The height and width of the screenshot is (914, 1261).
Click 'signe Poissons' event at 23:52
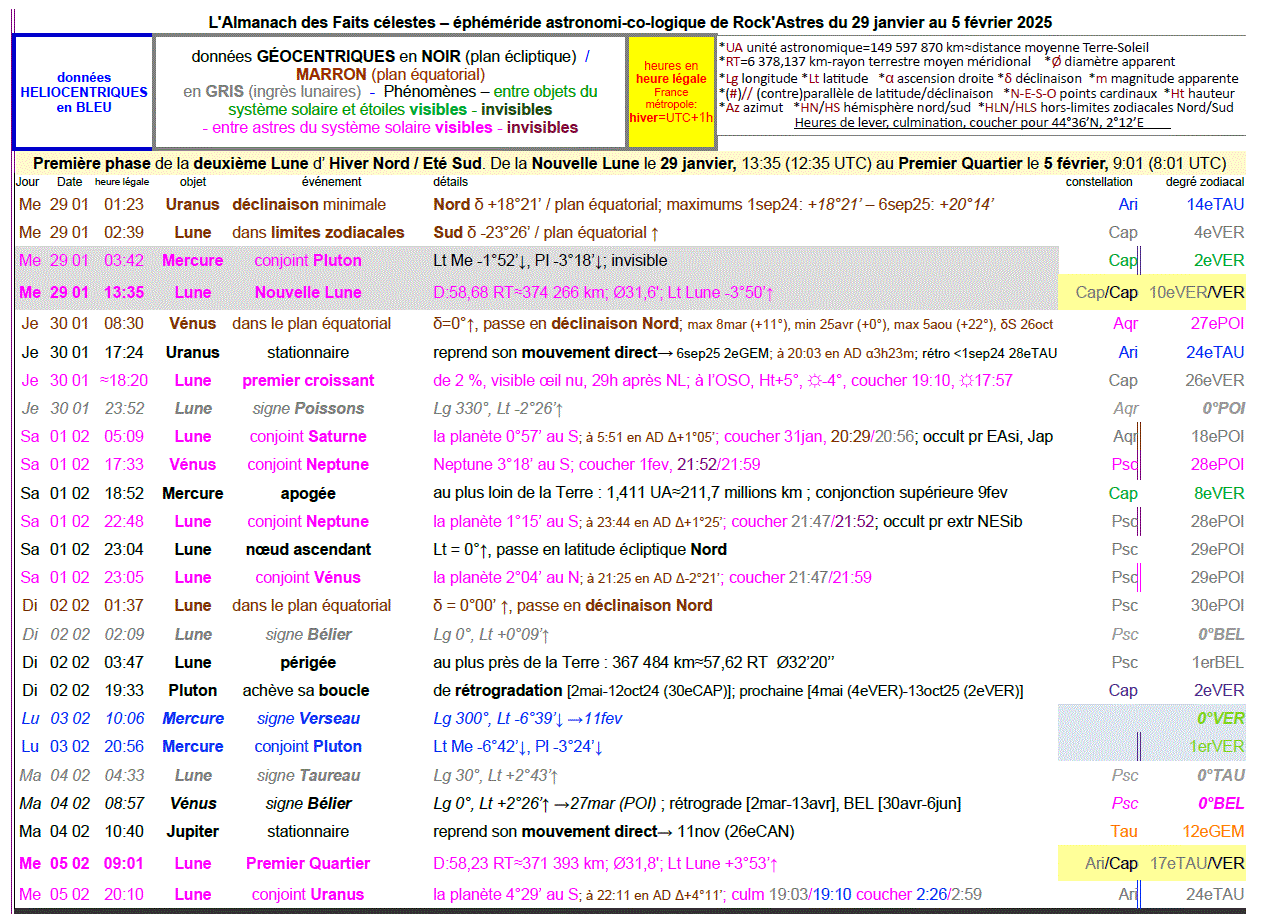(310, 408)
